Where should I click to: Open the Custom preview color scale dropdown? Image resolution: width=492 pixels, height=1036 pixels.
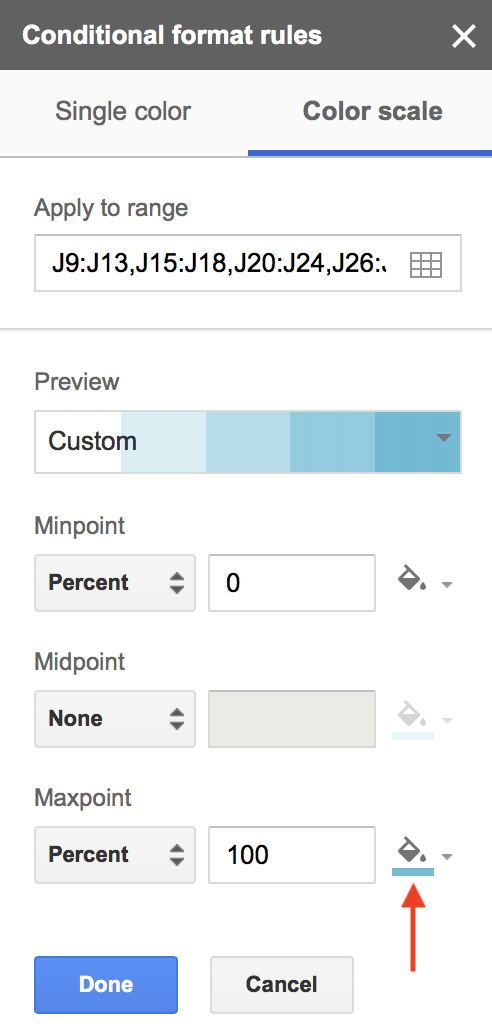(248, 442)
